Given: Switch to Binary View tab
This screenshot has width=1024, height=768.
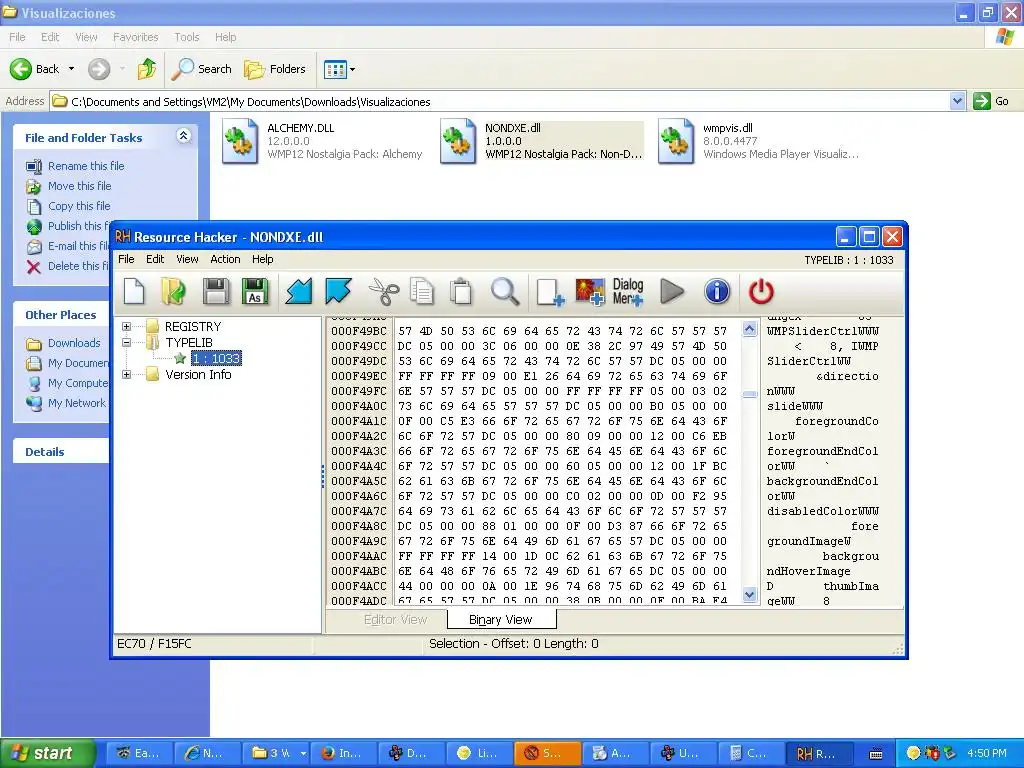Looking at the screenshot, I should 501,619.
